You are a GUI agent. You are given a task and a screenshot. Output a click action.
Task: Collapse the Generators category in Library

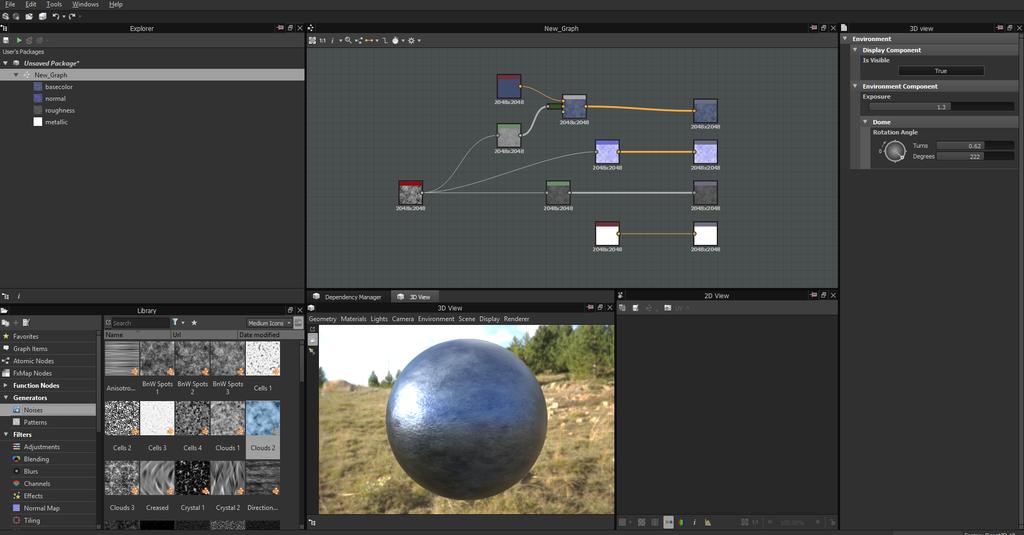coord(6,398)
